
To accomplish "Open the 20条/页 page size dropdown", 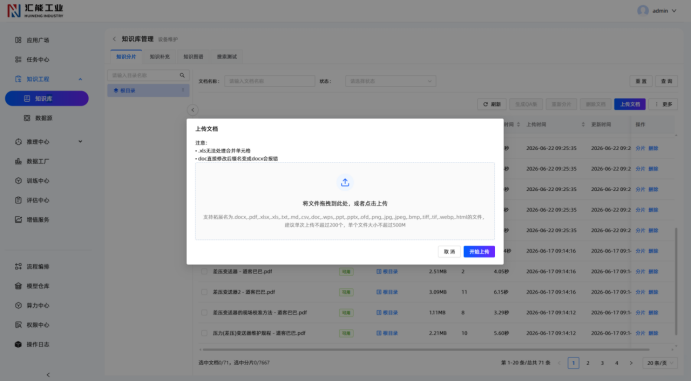I will tap(660, 363).
